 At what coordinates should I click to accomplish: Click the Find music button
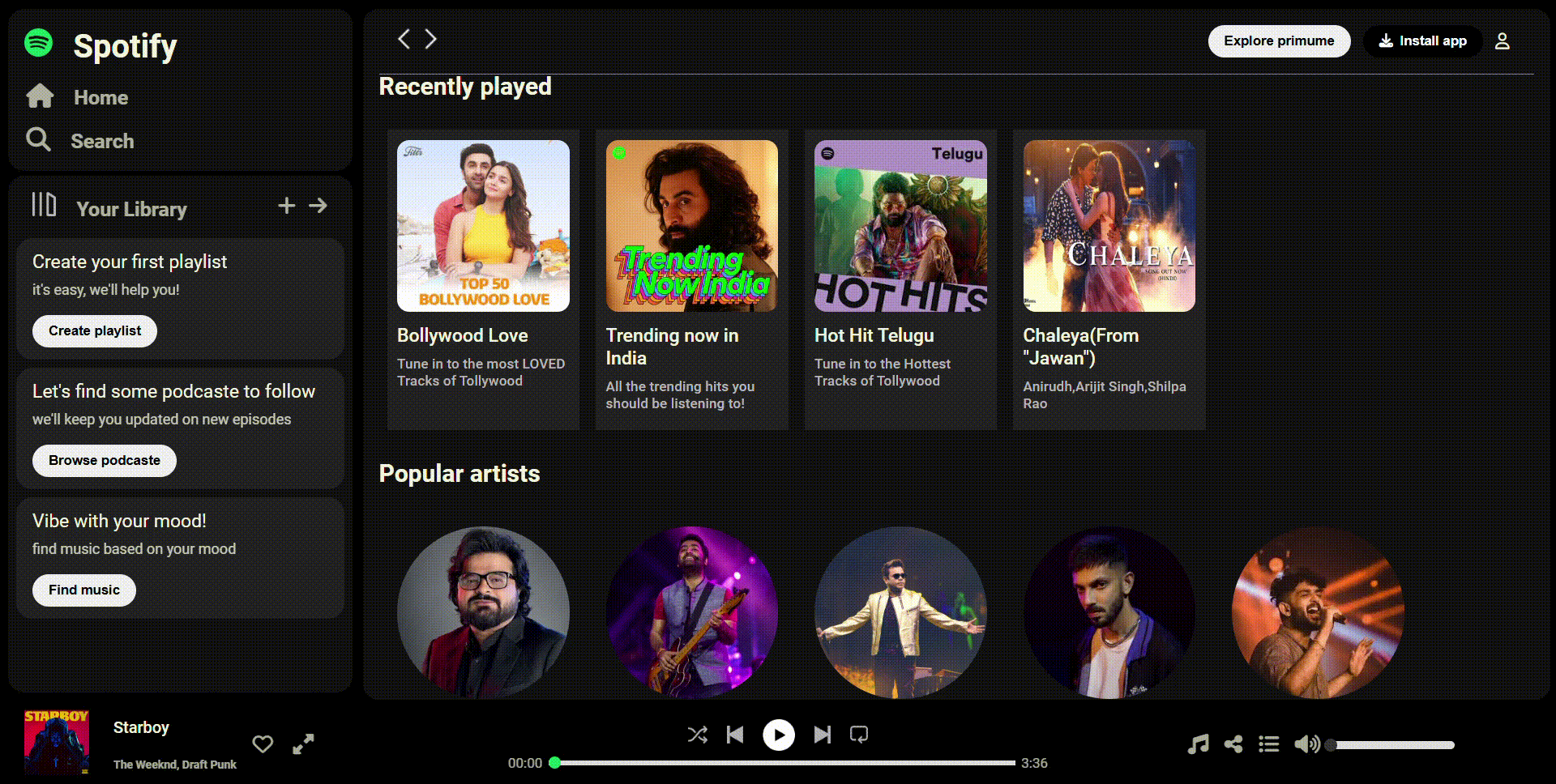tap(84, 590)
